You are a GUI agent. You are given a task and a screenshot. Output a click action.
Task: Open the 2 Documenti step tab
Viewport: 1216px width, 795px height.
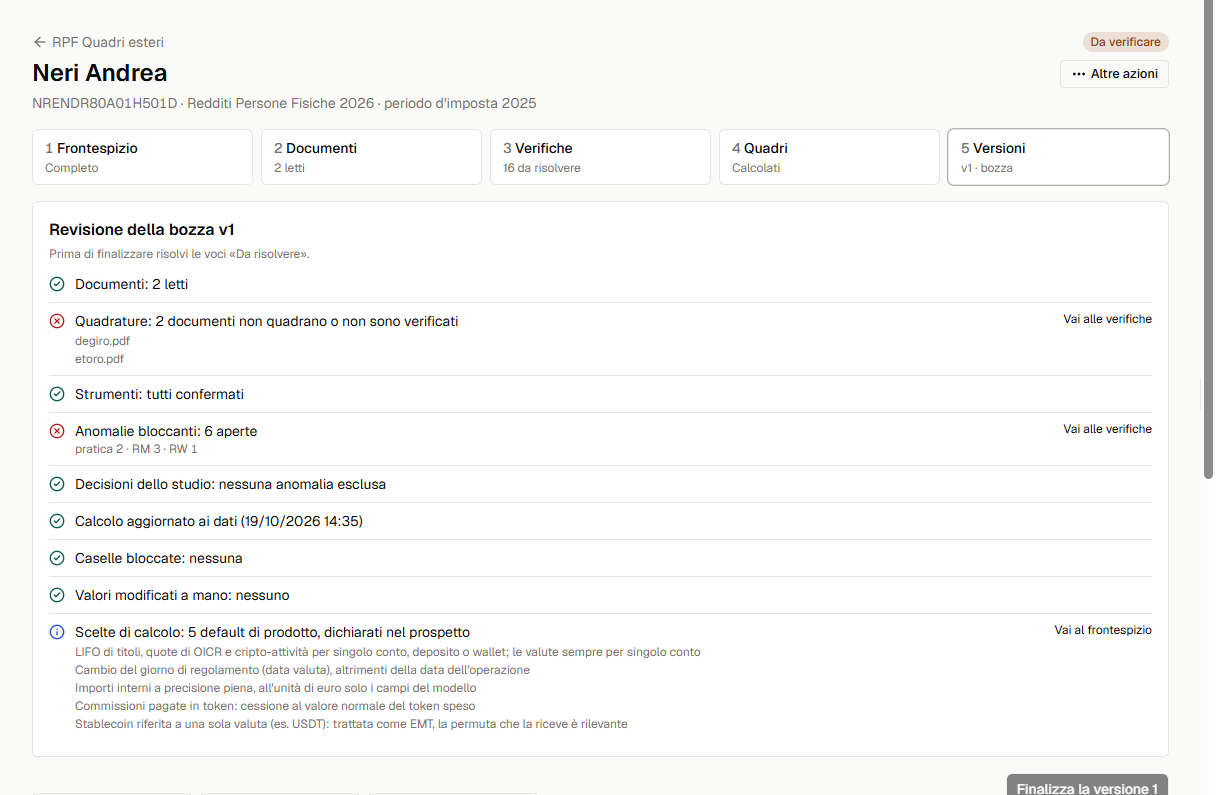pos(371,157)
